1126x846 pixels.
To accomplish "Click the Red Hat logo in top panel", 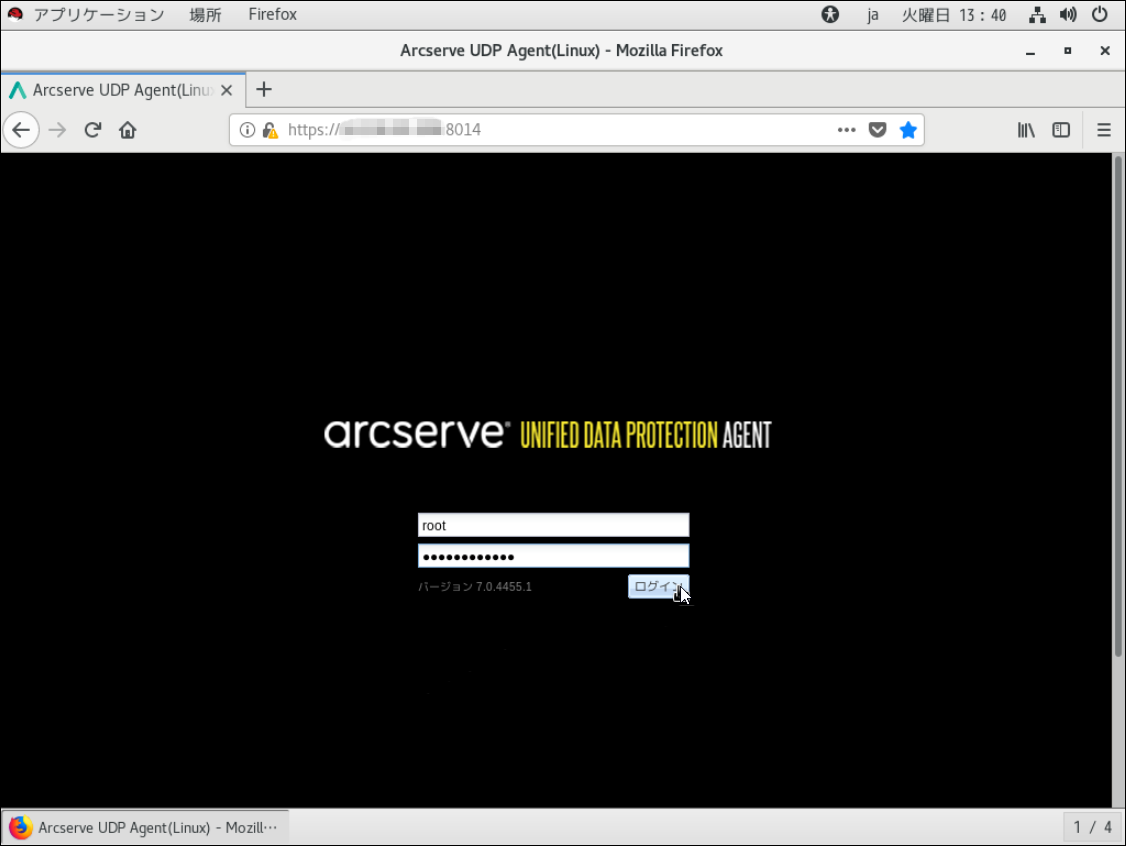I will 15,14.
